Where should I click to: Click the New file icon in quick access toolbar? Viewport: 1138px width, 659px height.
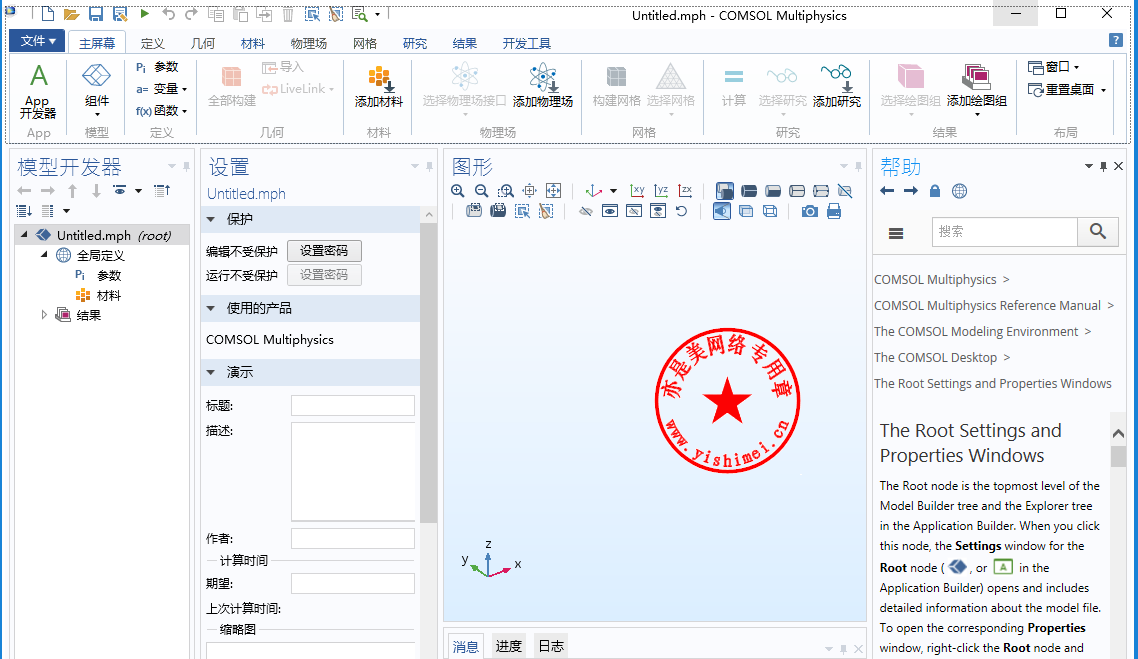(47, 14)
